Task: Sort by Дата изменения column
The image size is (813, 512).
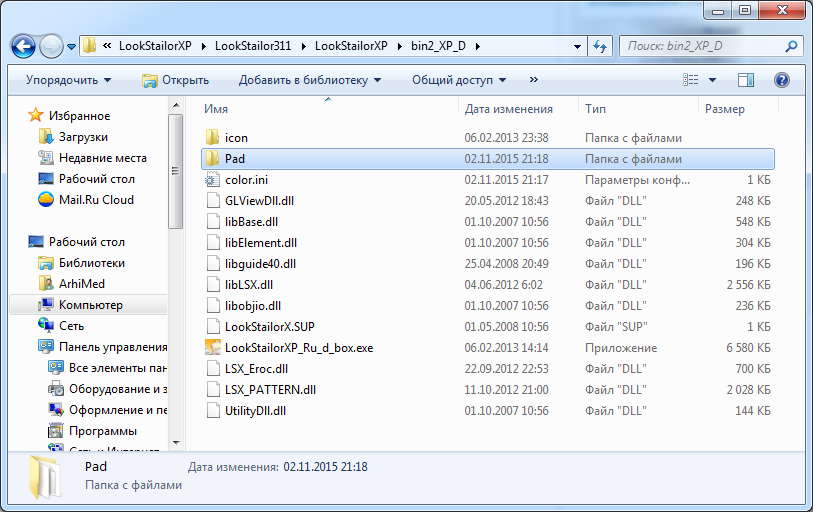Action: point(509,109)
